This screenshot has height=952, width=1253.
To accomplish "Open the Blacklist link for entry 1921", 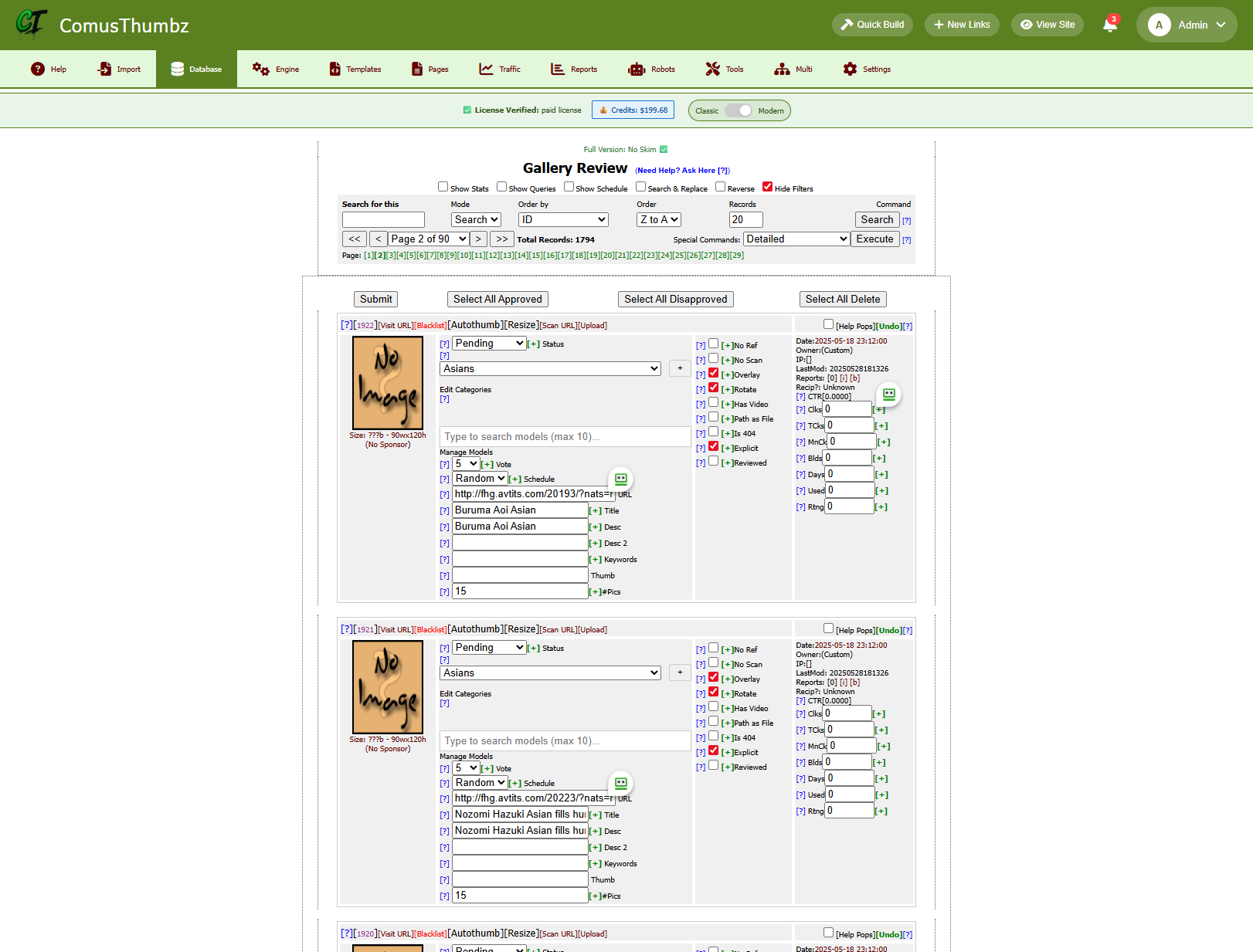I will coord(430,629).
